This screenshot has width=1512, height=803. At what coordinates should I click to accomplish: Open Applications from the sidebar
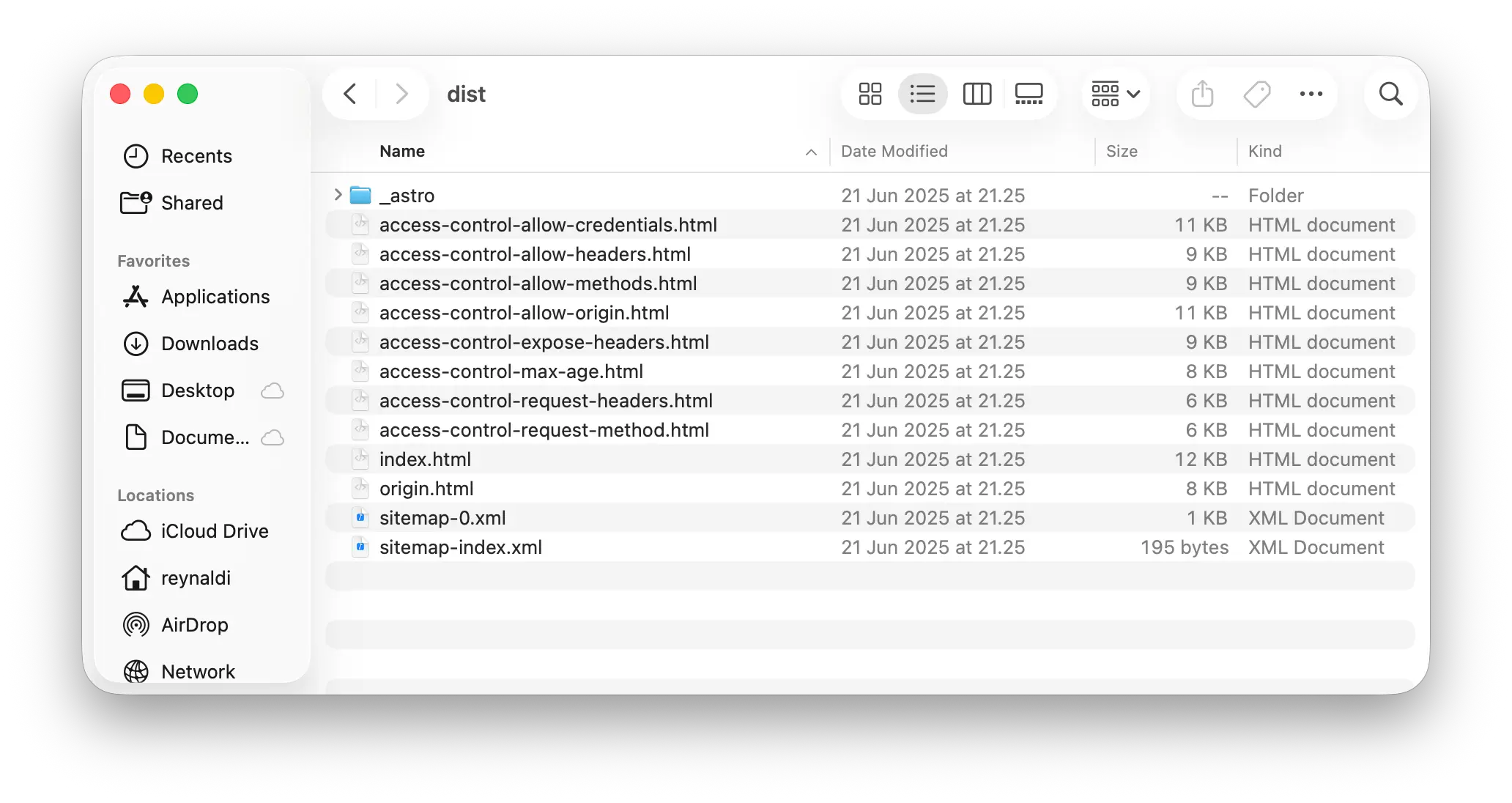click(x=215, y=296)
